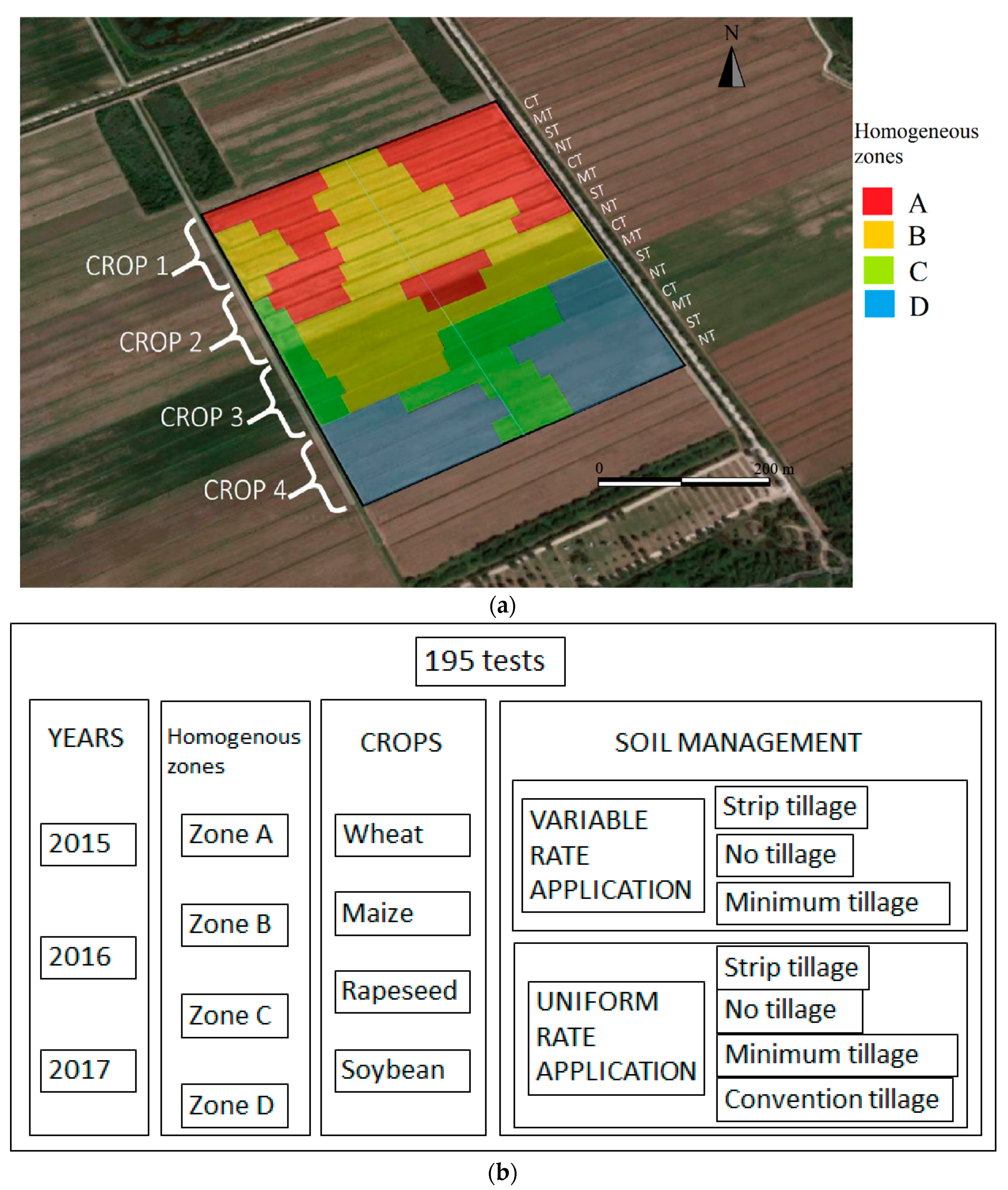Click the 200 m scale bar
The image size is (1008, 1190).
click(684, 481)
